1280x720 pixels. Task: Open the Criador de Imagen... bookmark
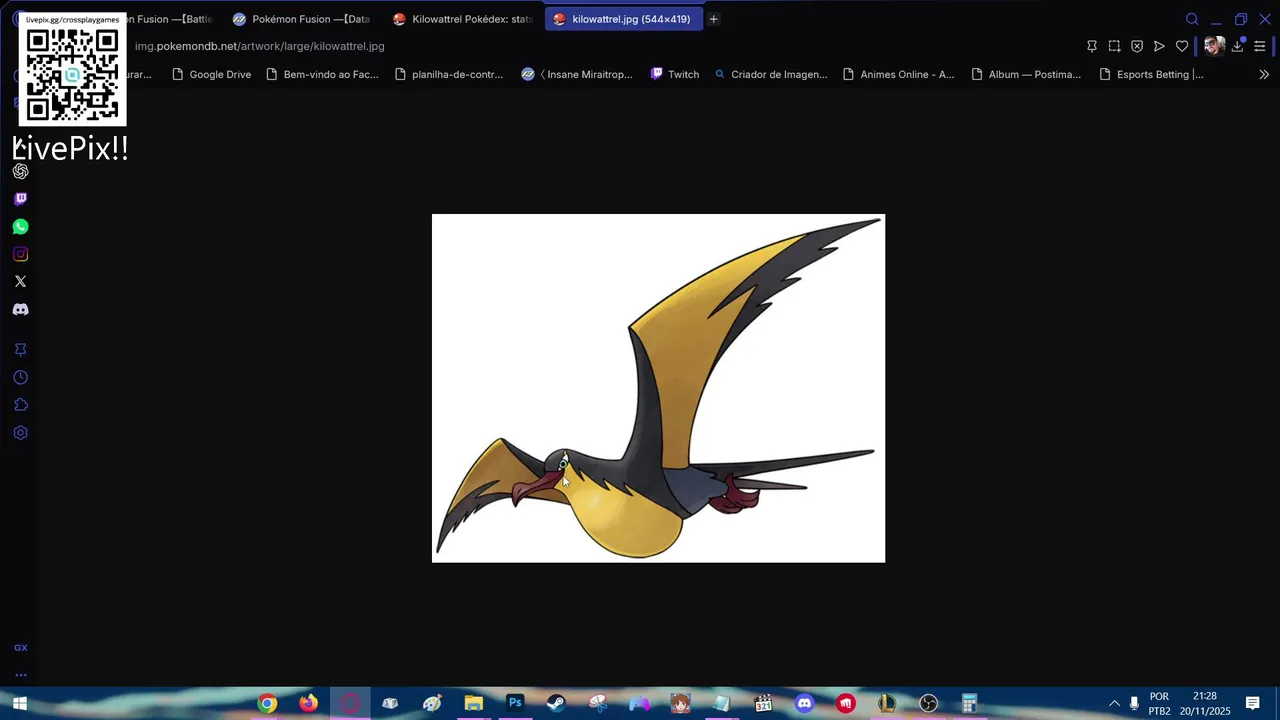770,74
